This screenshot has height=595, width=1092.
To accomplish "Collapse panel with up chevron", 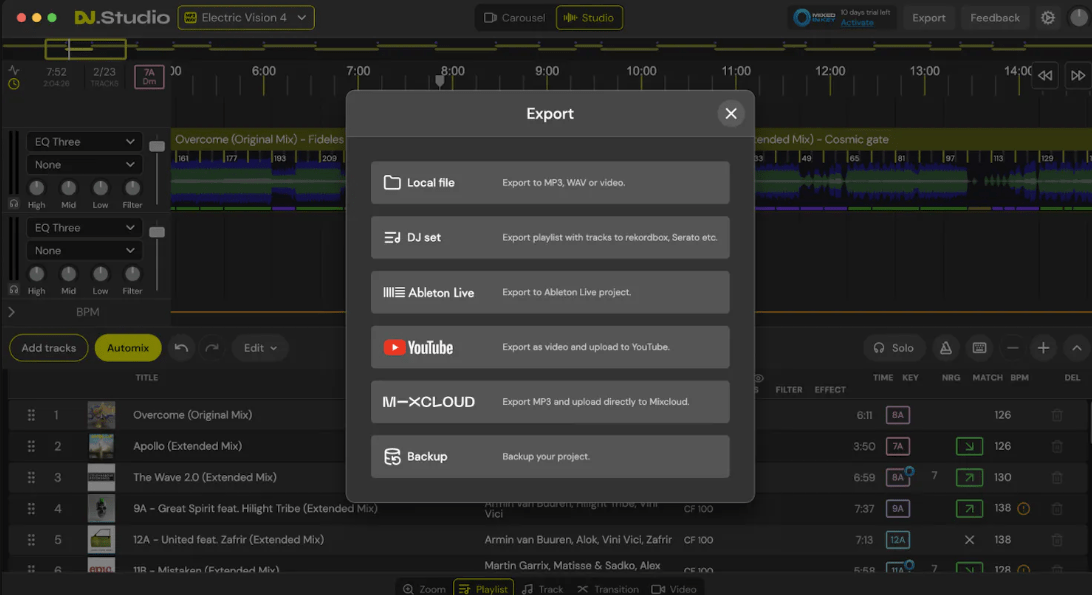I will (x=1077, y=348).
